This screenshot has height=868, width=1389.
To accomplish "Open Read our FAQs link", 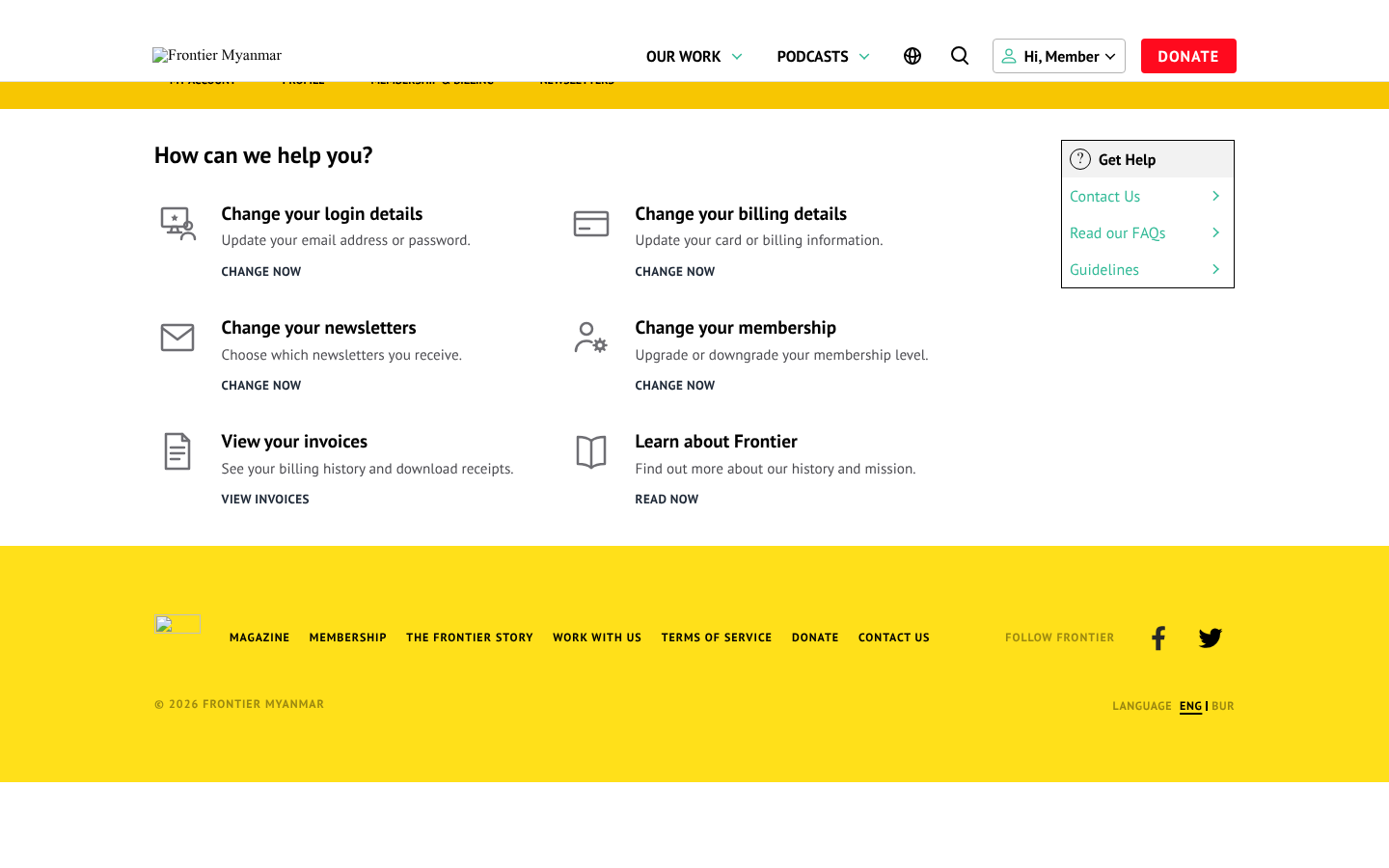I will (1118, 232).
